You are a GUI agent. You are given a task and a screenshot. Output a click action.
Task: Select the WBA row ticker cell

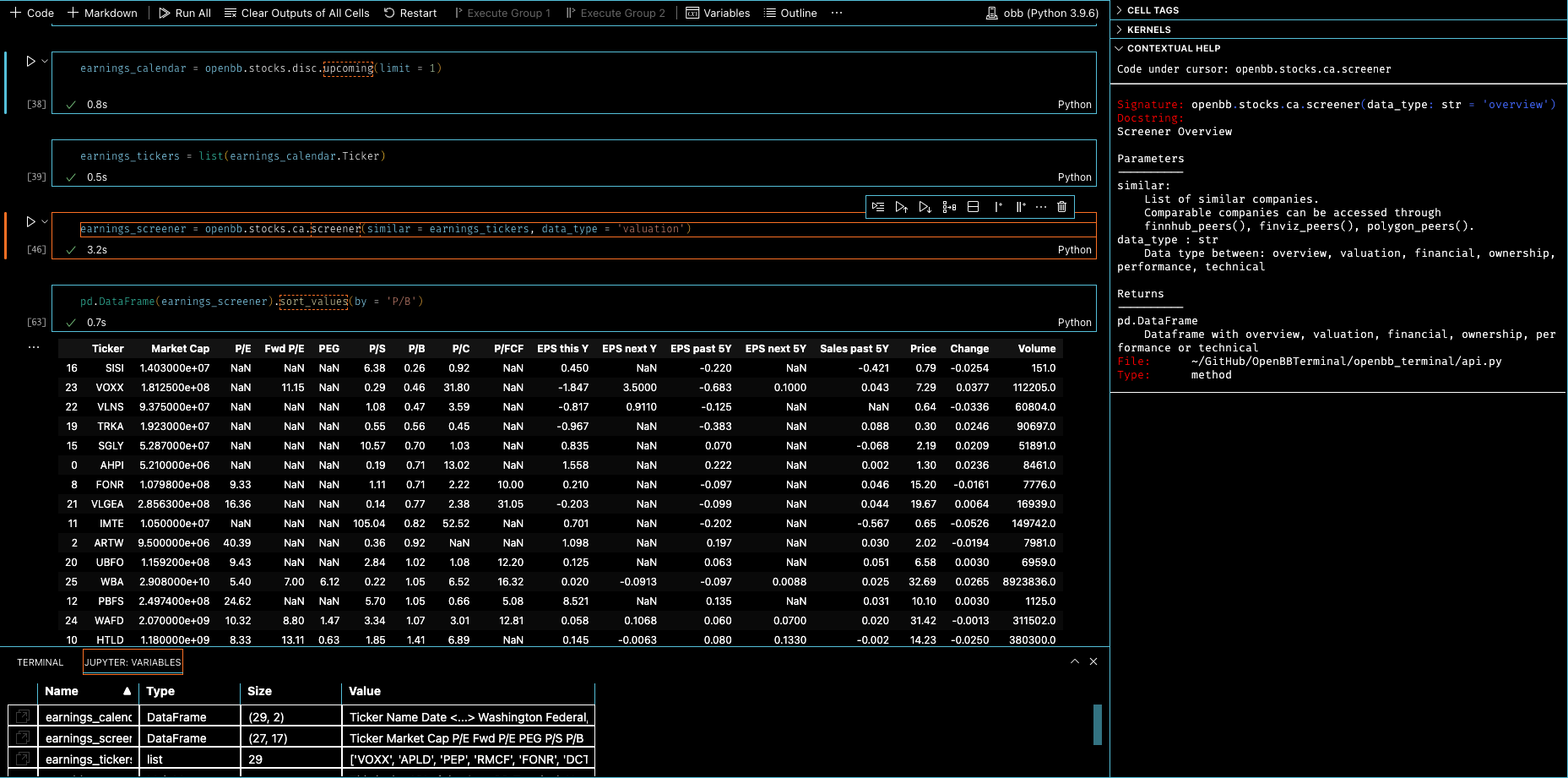coord(111,582)
